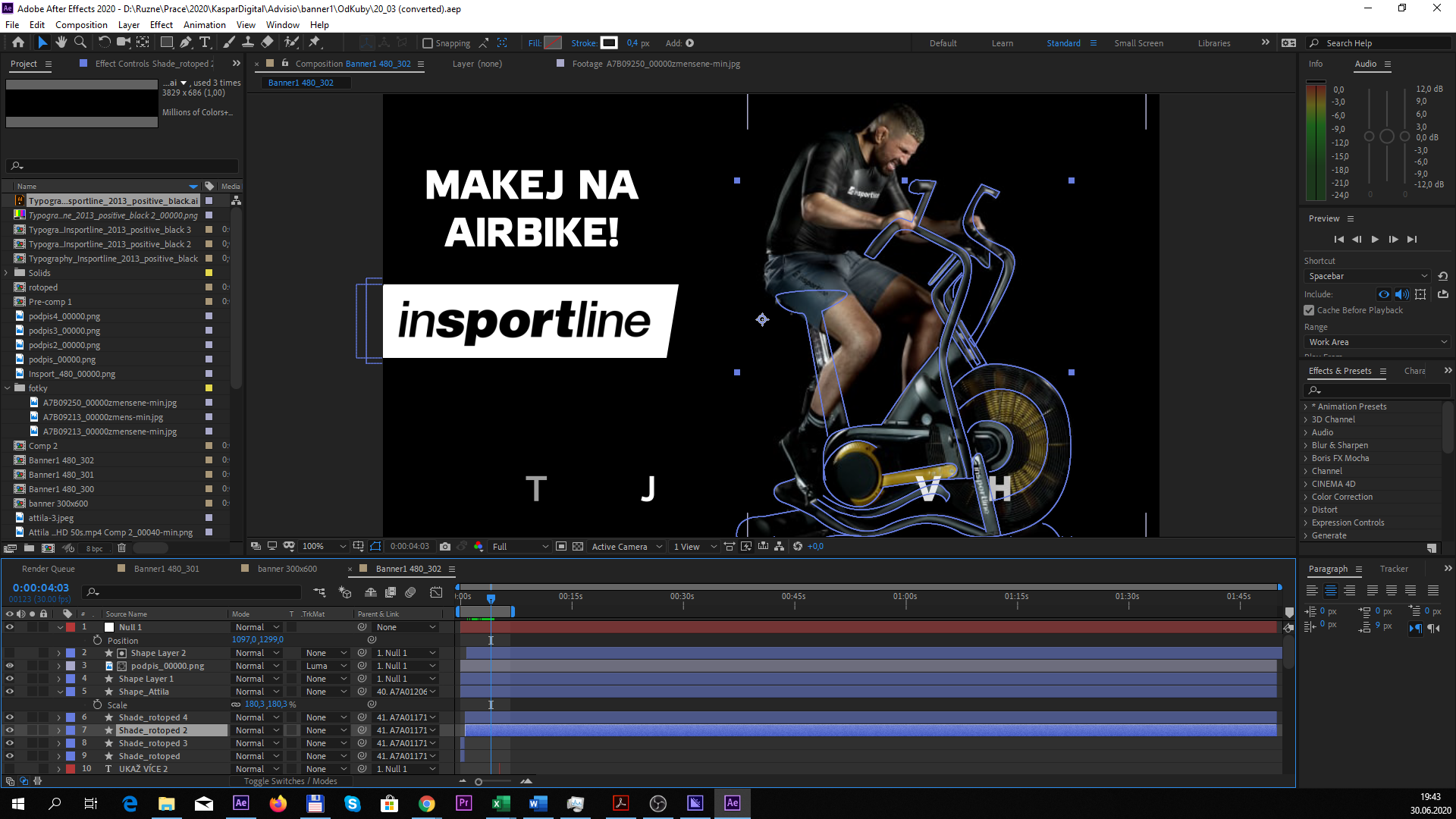Open the Spacebar shortcut dropdown

(1368, 276)
